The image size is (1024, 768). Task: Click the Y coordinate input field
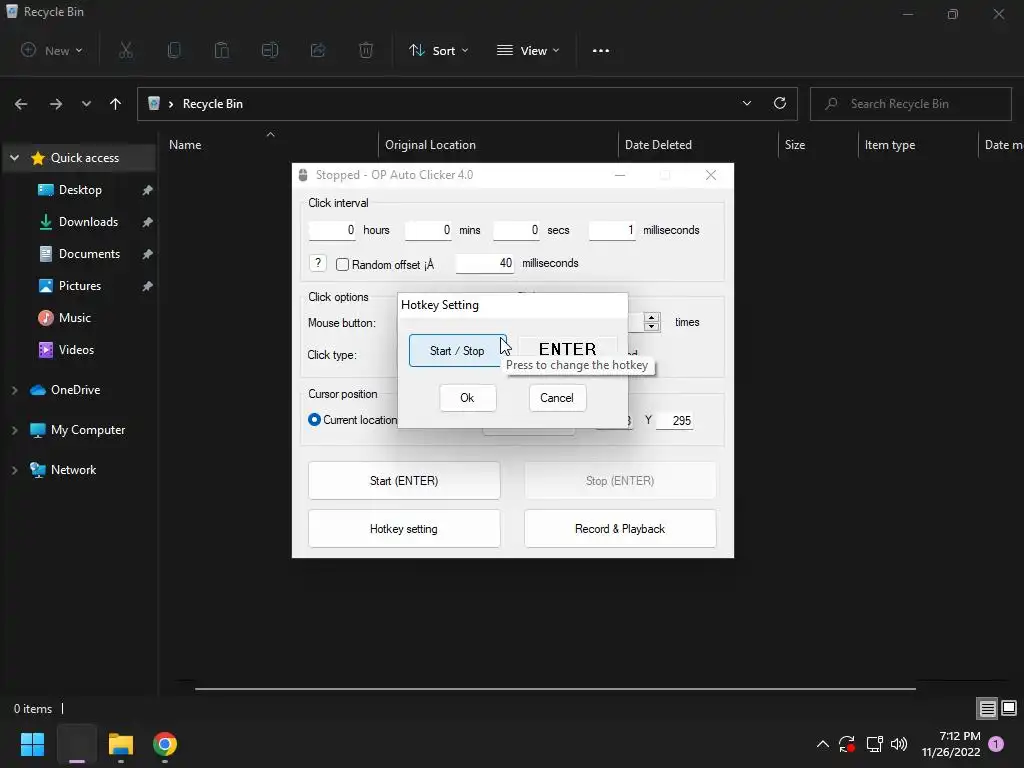pyautogui.click(x=674, y=421)
